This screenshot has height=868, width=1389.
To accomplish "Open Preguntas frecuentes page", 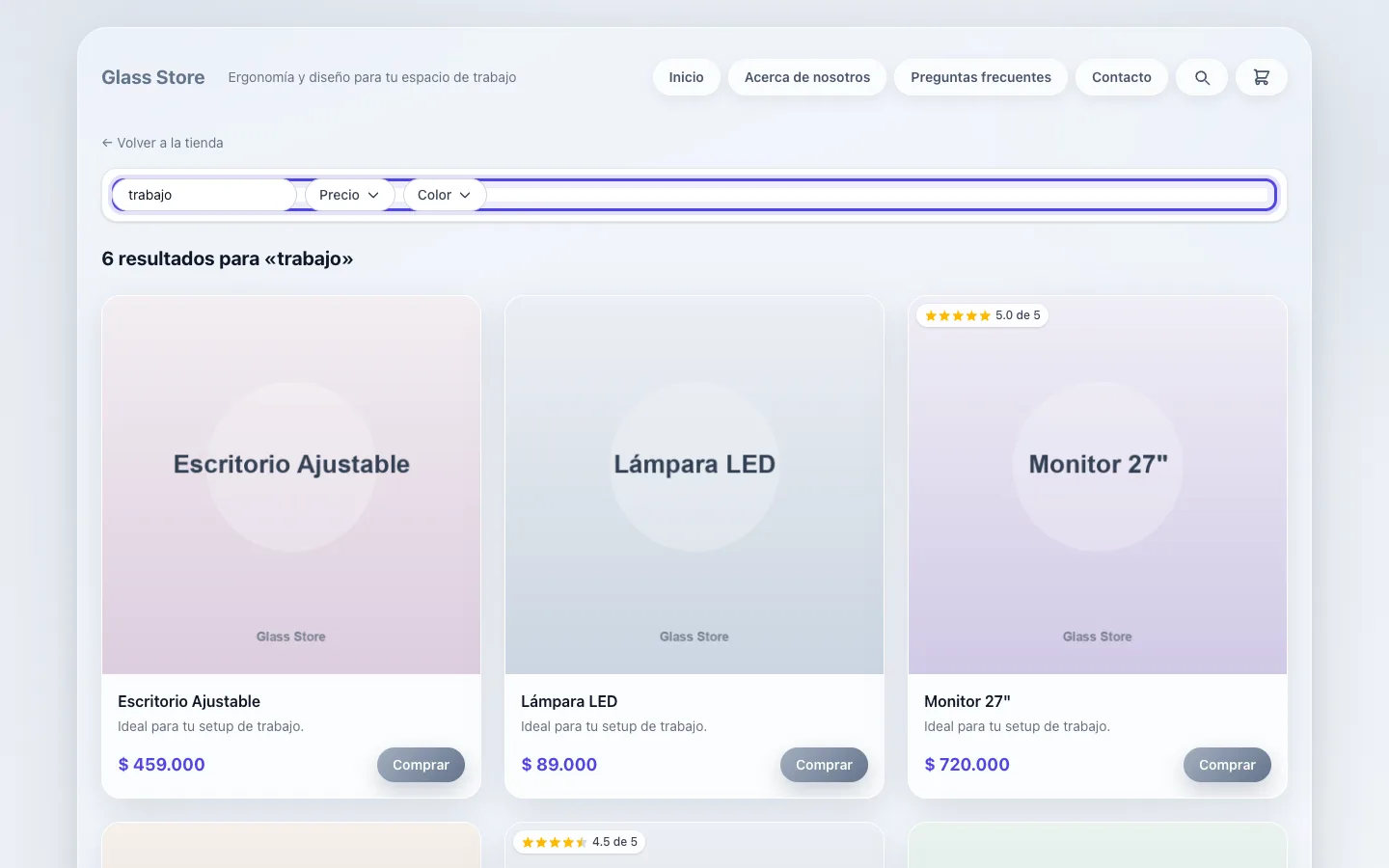I will [981, 77].
